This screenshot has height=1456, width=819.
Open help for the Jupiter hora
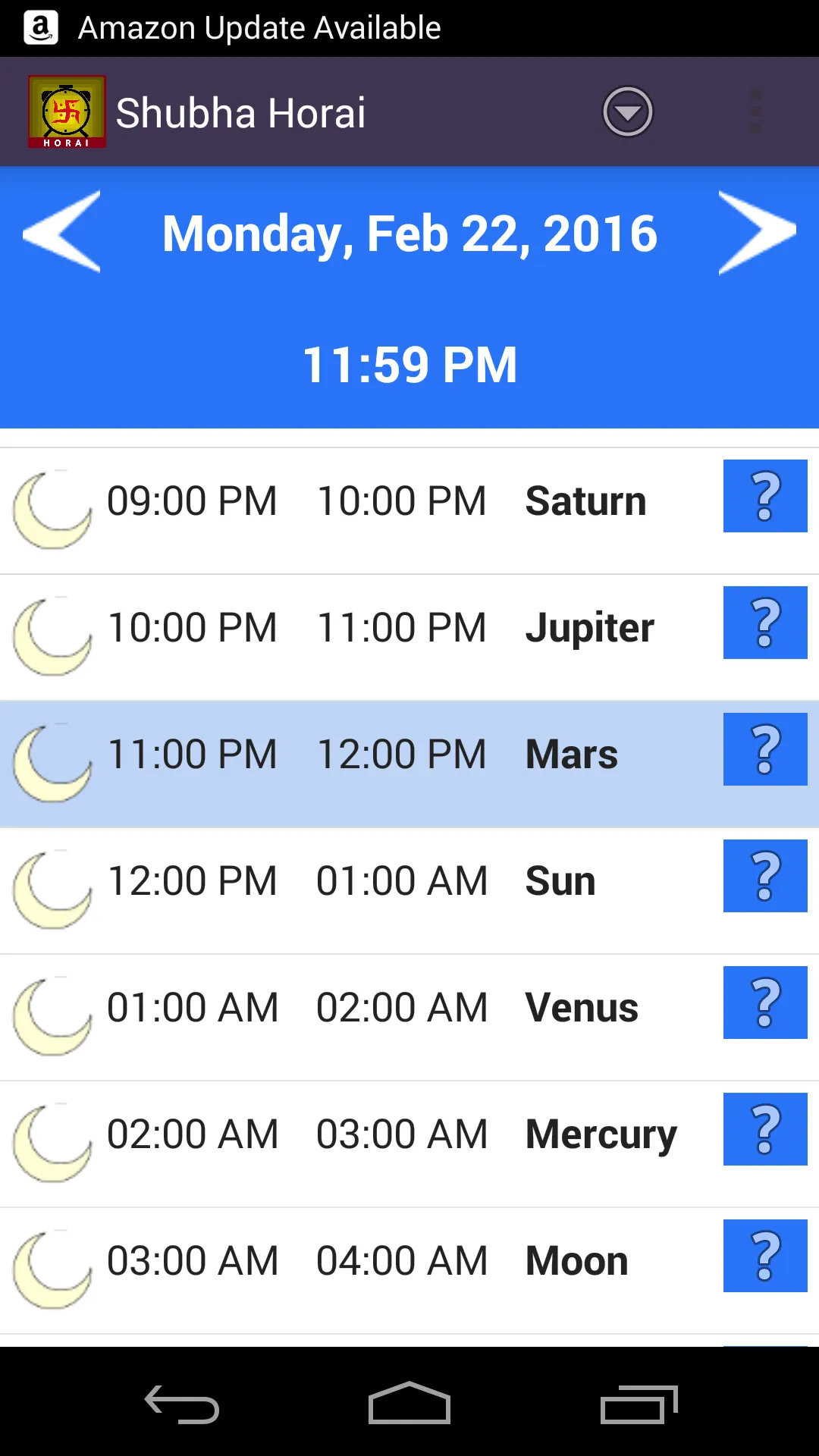(x=764, y=623)
